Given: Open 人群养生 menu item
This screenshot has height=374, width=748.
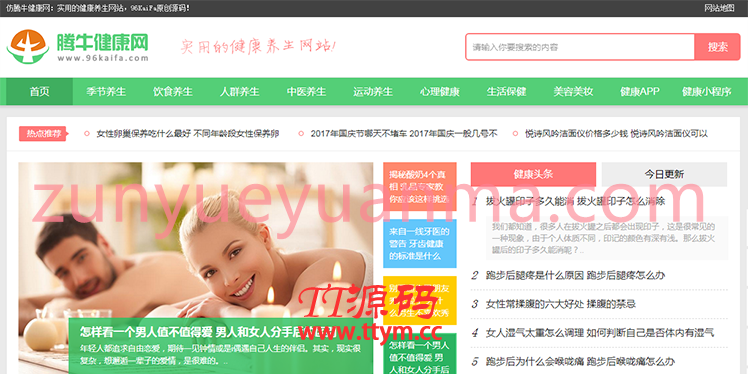Looking at the screenshot, I should pyautogui.click(x=239, y=92).
